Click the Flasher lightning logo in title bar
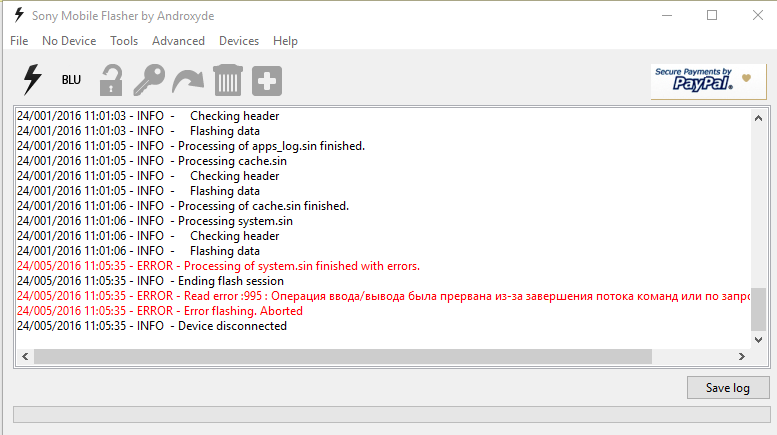777x435 pixels. [19, 15]
